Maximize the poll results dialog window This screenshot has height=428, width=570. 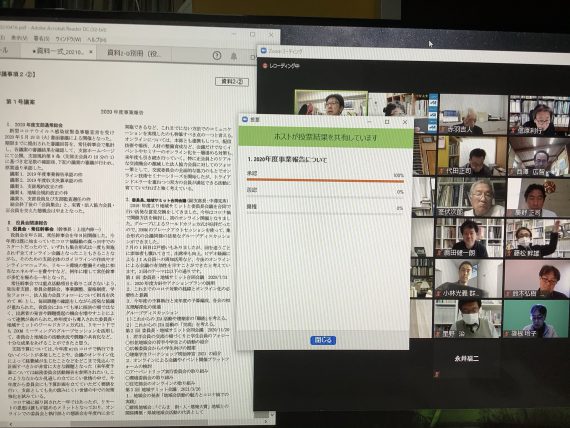coord(388,122)
